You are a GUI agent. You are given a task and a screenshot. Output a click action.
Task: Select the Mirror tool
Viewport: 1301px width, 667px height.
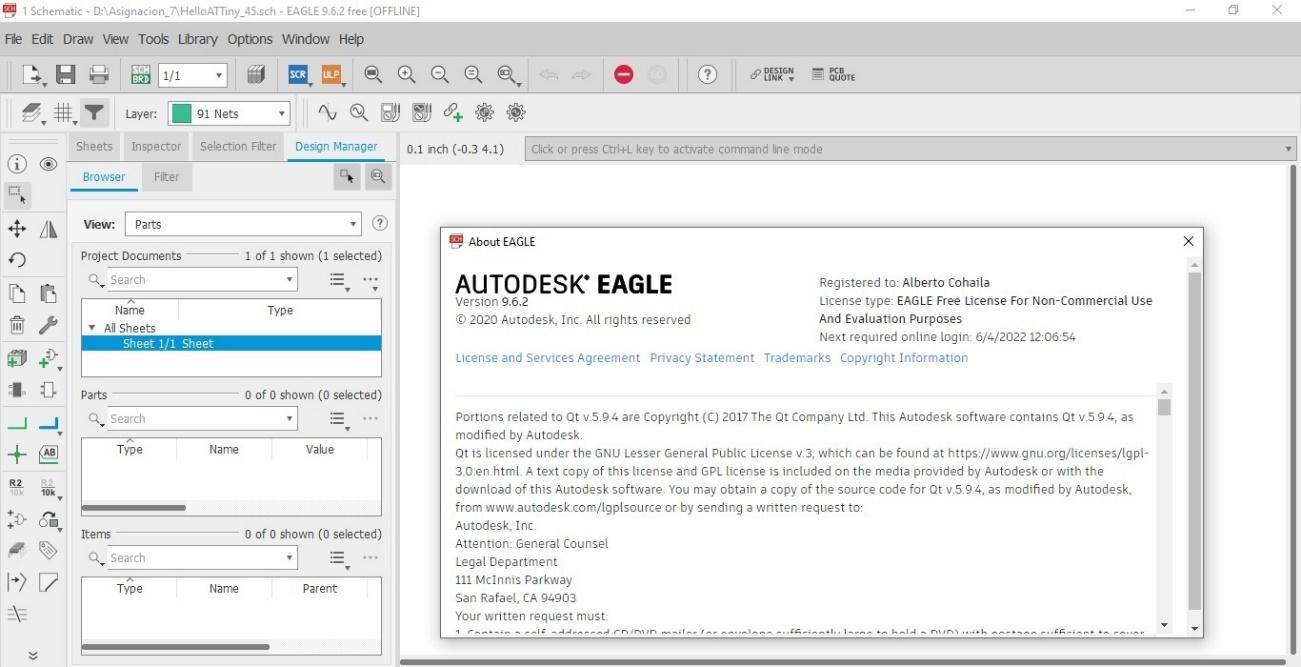pos(48,229)
